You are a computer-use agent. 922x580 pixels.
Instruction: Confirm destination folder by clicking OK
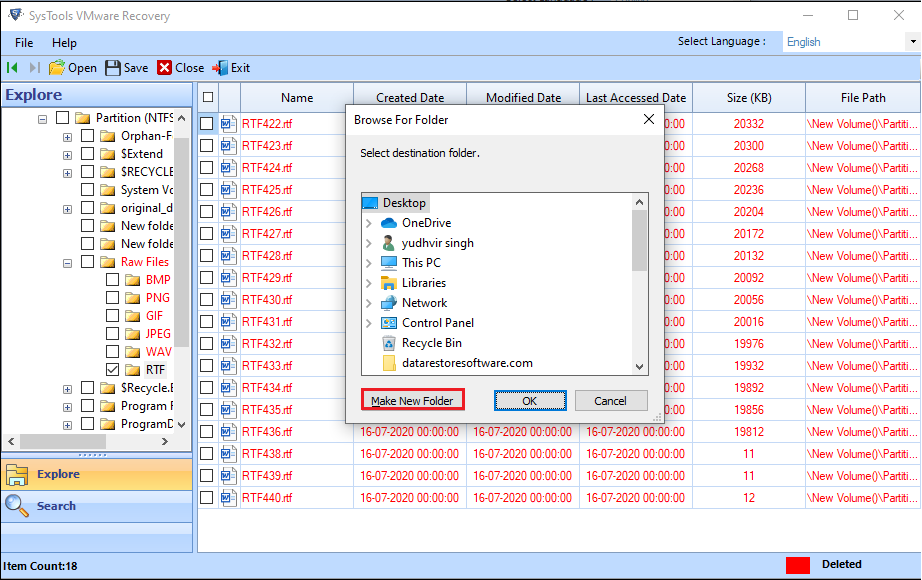coord(530,400)
